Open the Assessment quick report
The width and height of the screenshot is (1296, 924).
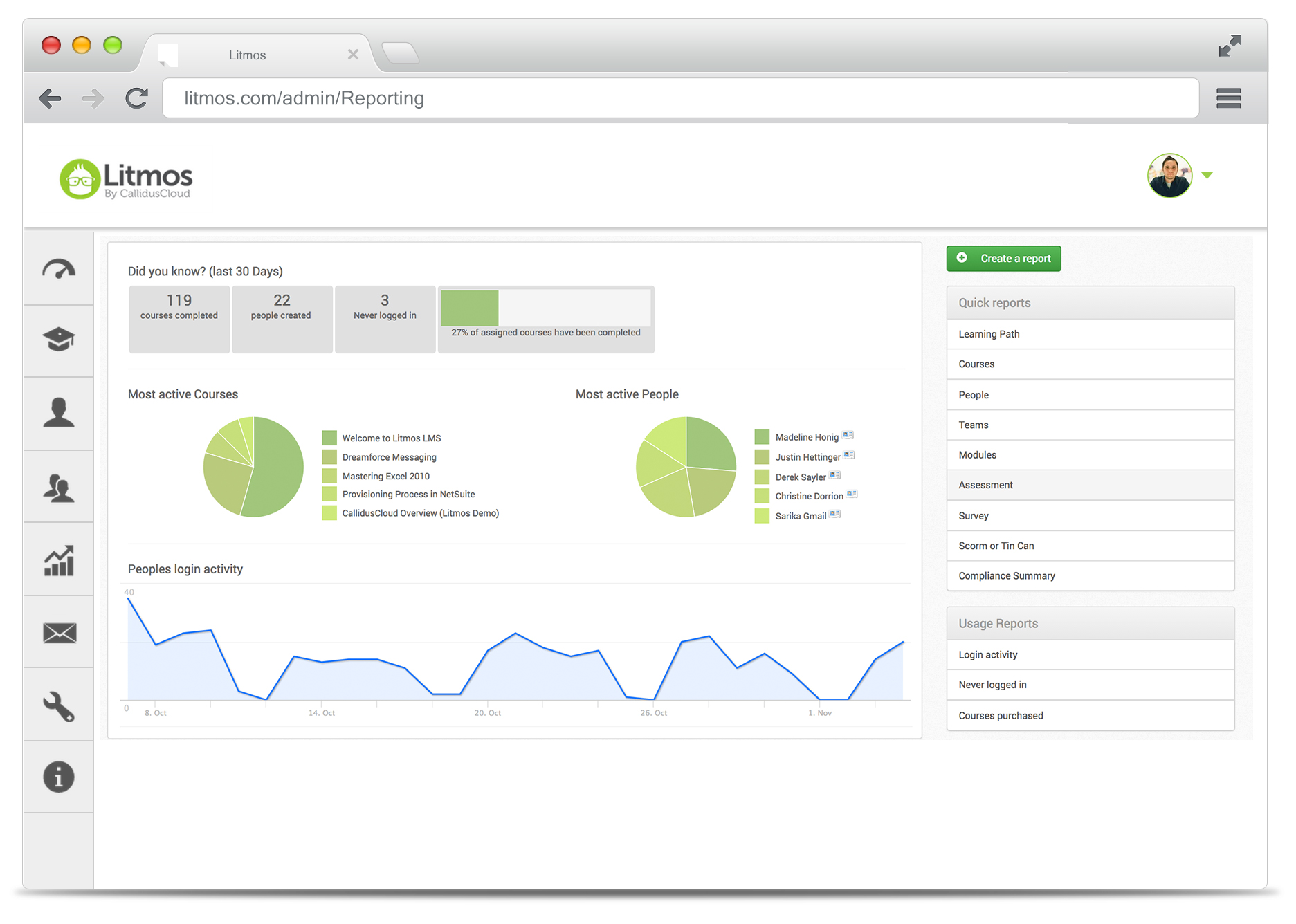1090,485
